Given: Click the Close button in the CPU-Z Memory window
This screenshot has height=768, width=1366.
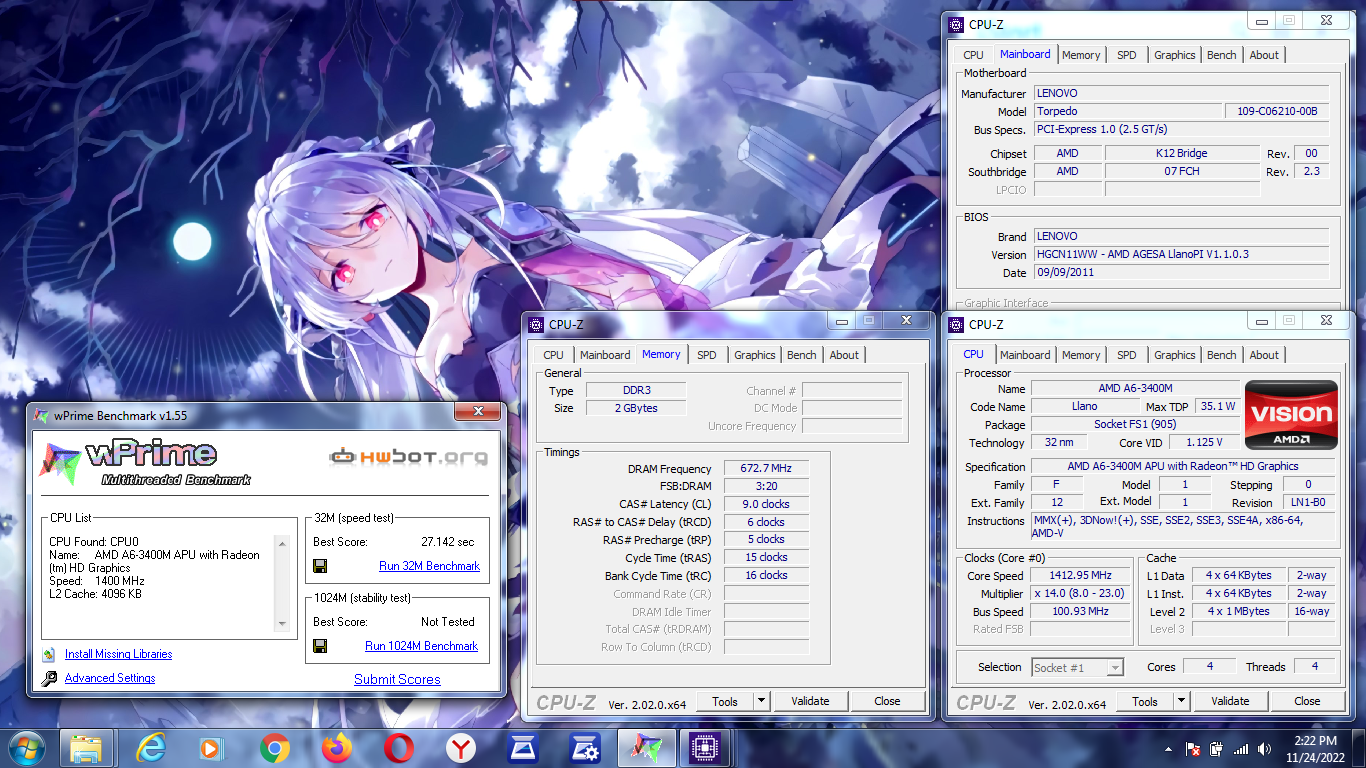Looking at the screenshot, I should [x=887, y=701].
